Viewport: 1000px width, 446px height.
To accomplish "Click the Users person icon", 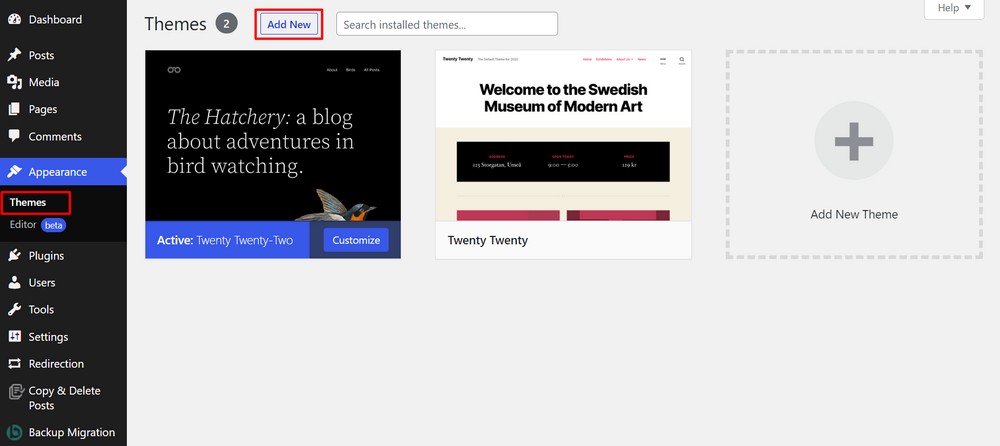I will tap(14, 283).
